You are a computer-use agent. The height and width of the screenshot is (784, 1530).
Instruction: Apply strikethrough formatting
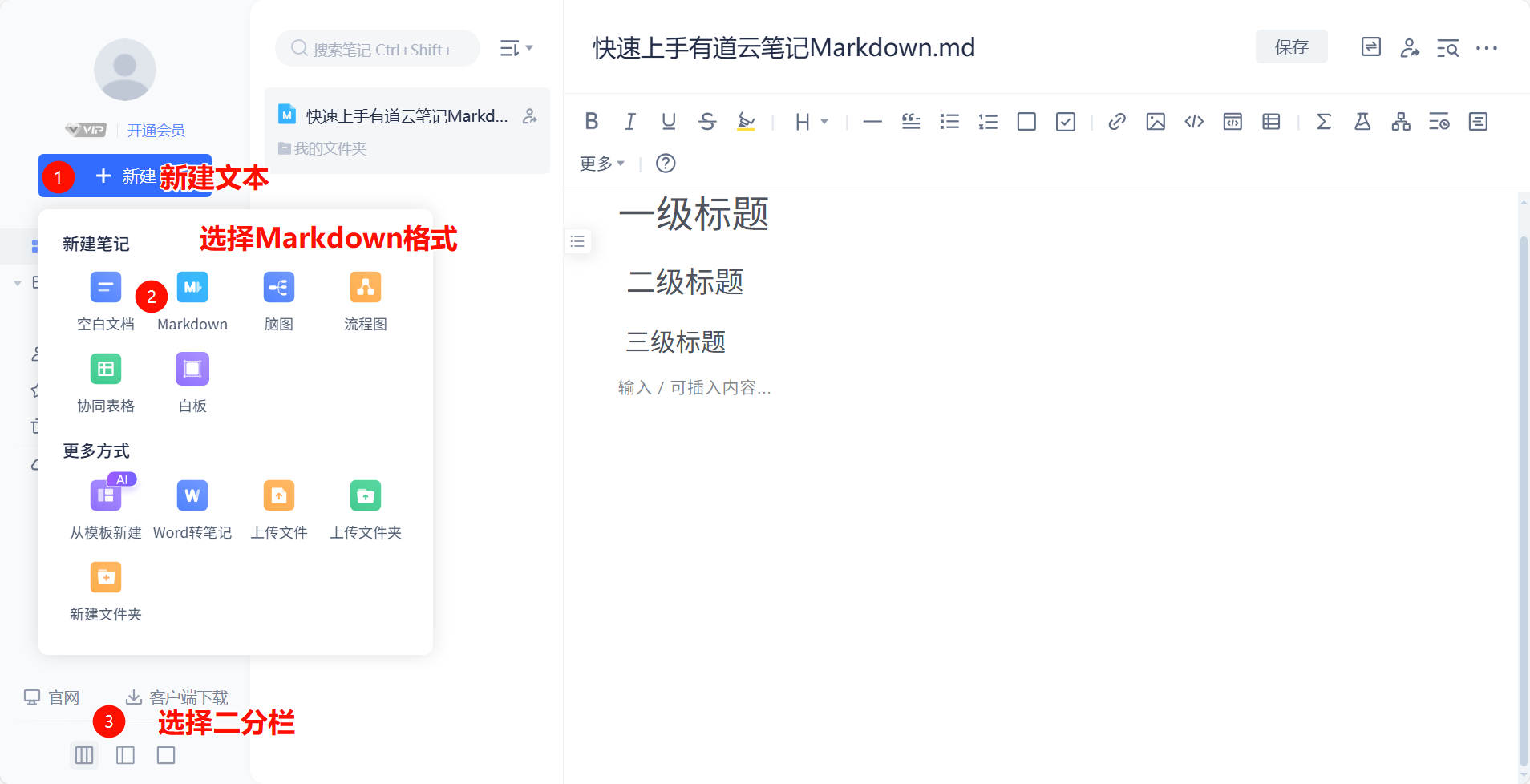(707, 121)
